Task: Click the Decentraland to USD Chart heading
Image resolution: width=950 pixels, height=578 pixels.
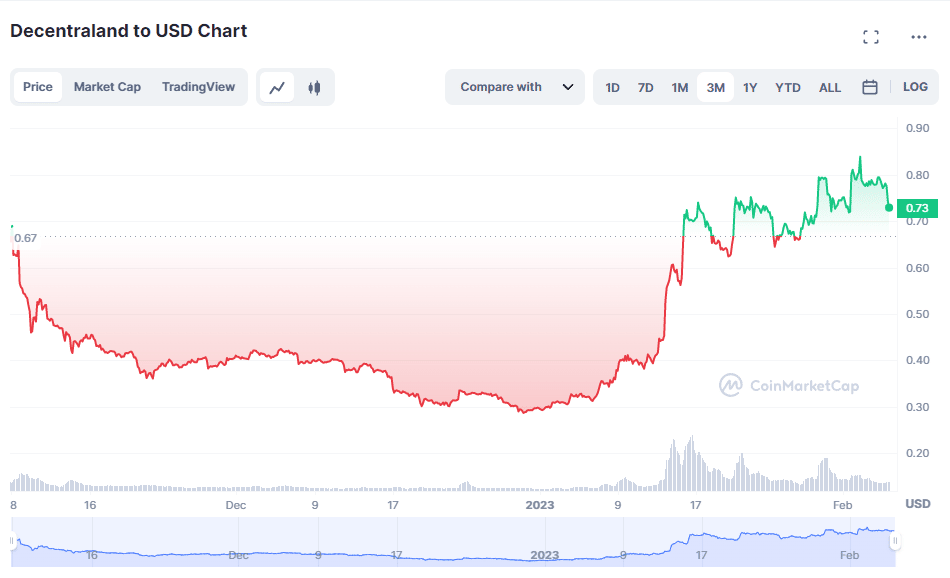Action: click(128, 31)
